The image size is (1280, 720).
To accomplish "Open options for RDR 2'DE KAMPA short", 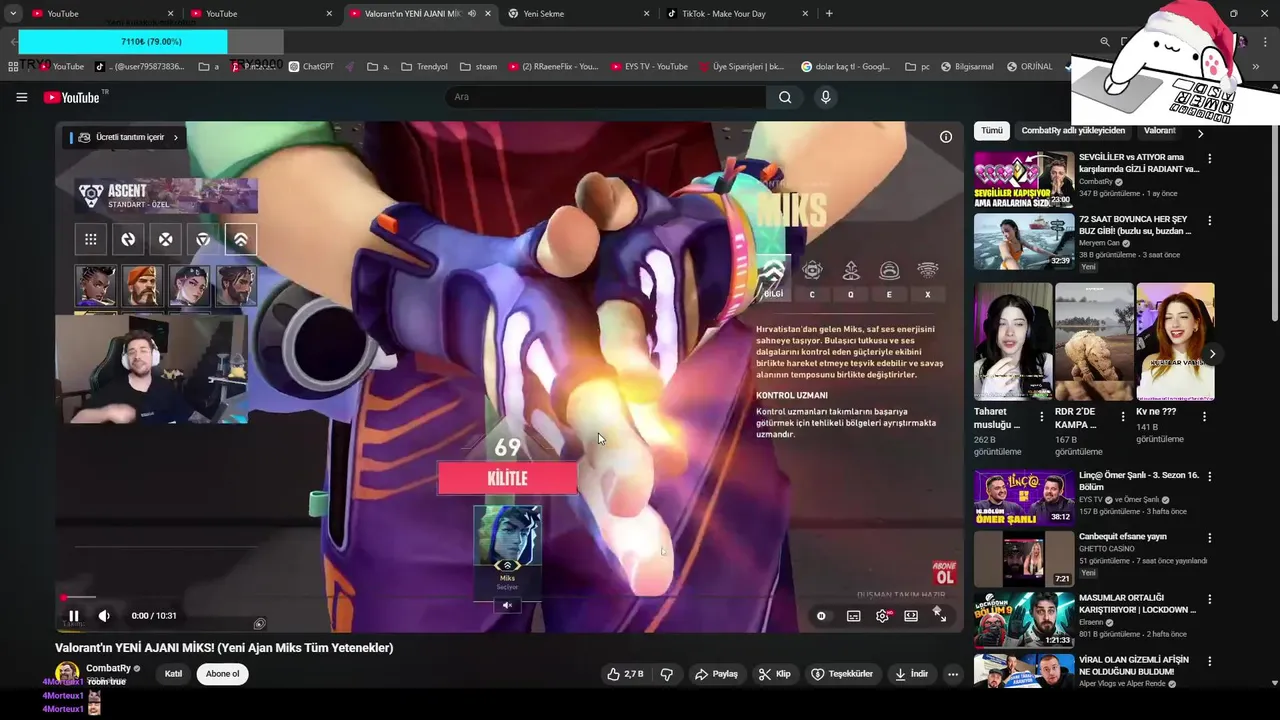I will 1123,417.
